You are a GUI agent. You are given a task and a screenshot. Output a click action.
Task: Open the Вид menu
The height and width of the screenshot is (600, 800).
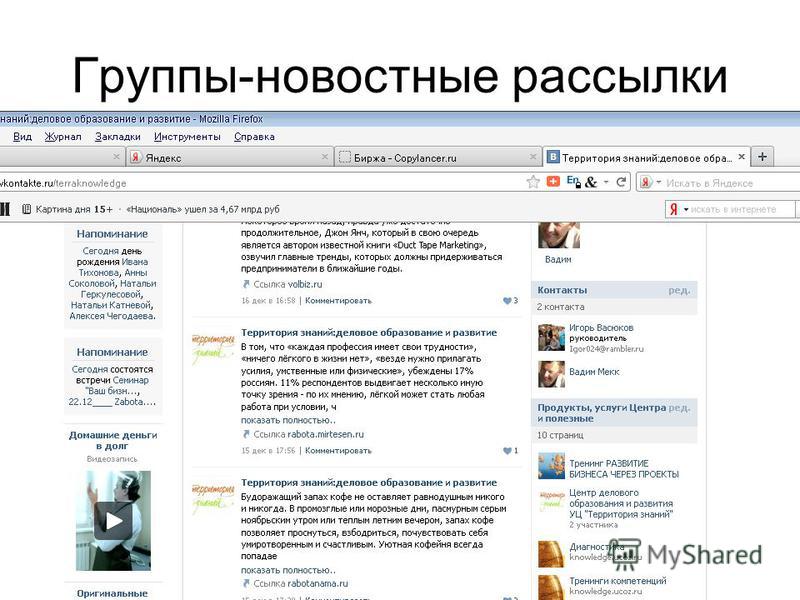coord(22,137)
